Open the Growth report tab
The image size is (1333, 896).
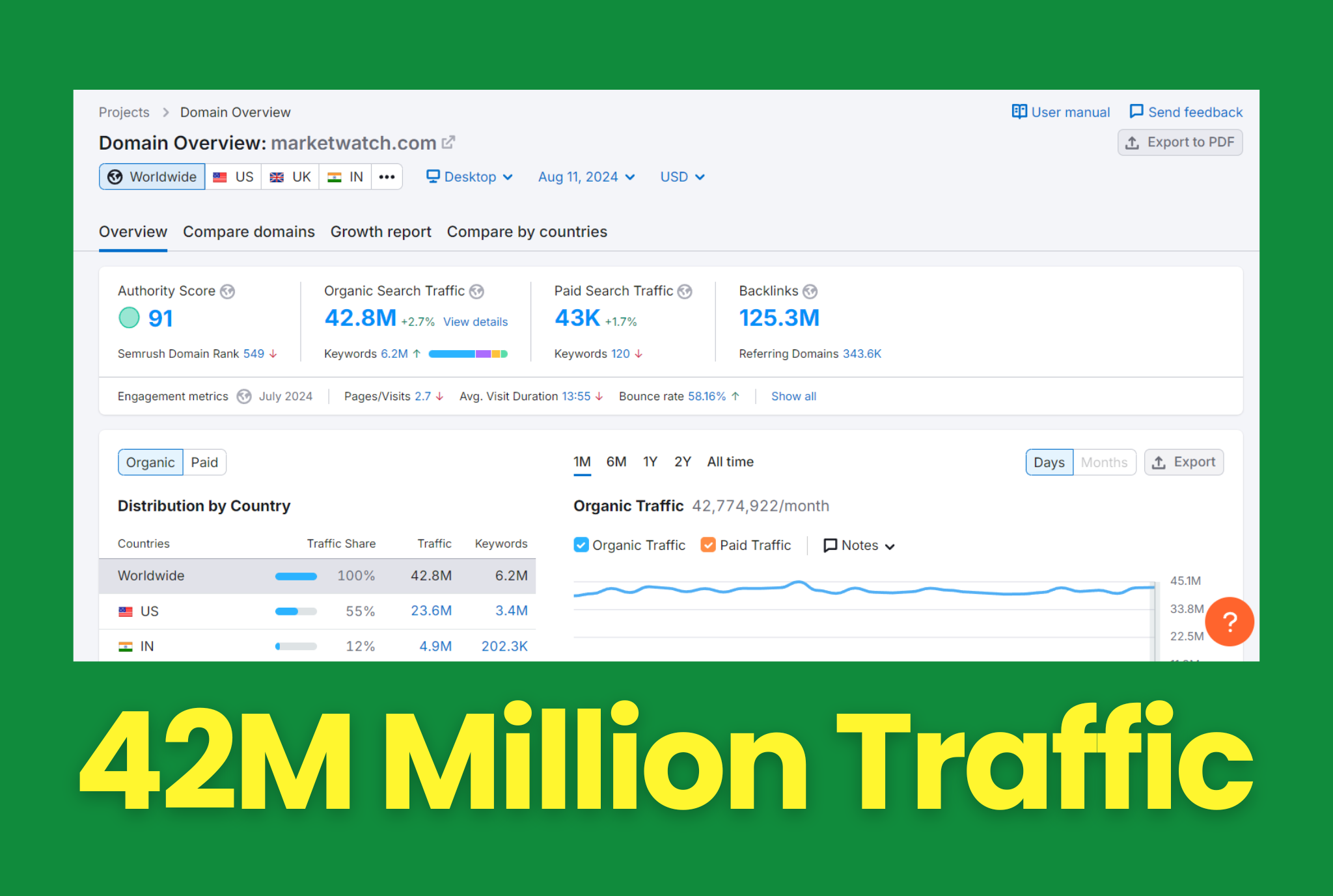coord(381,232)
